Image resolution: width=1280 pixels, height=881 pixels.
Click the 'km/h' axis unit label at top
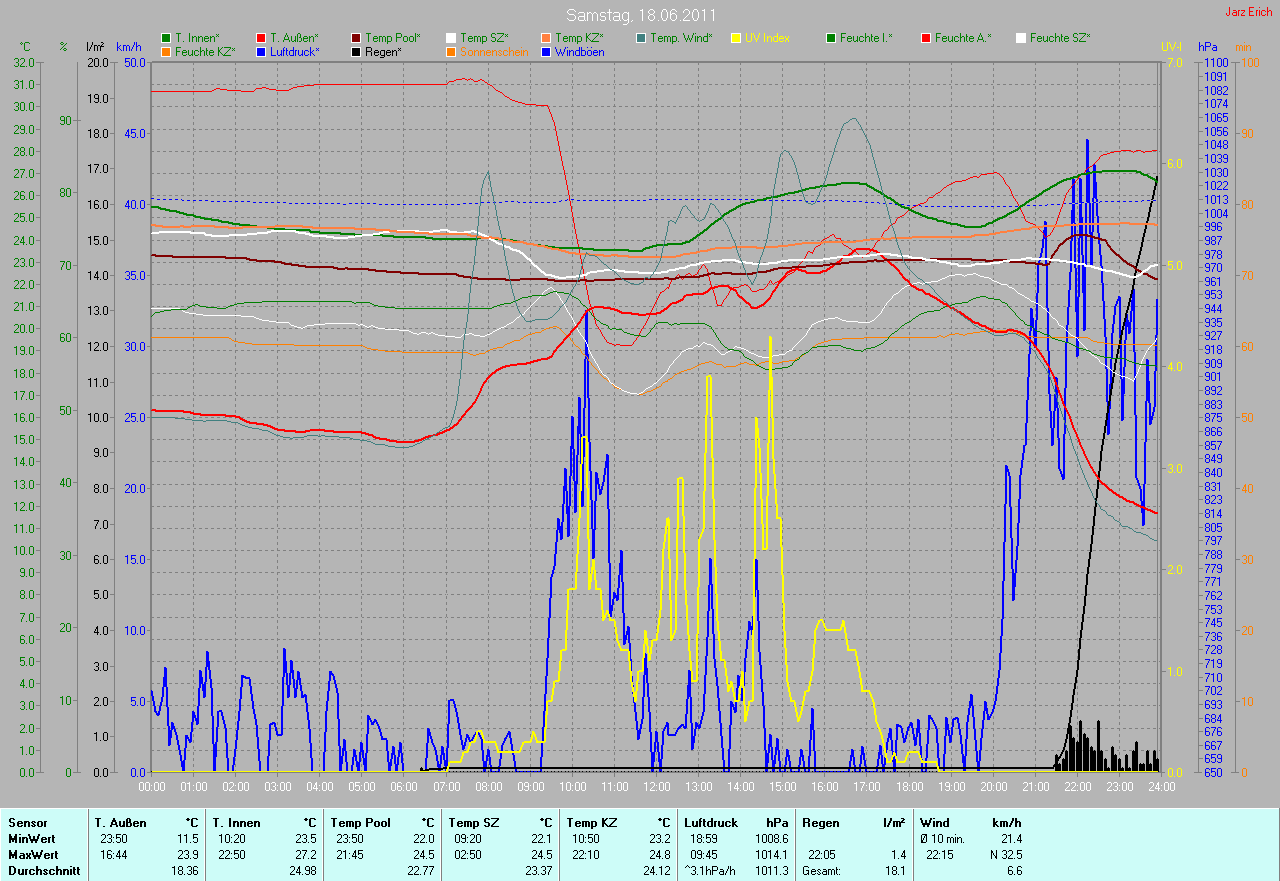[129, 47]
